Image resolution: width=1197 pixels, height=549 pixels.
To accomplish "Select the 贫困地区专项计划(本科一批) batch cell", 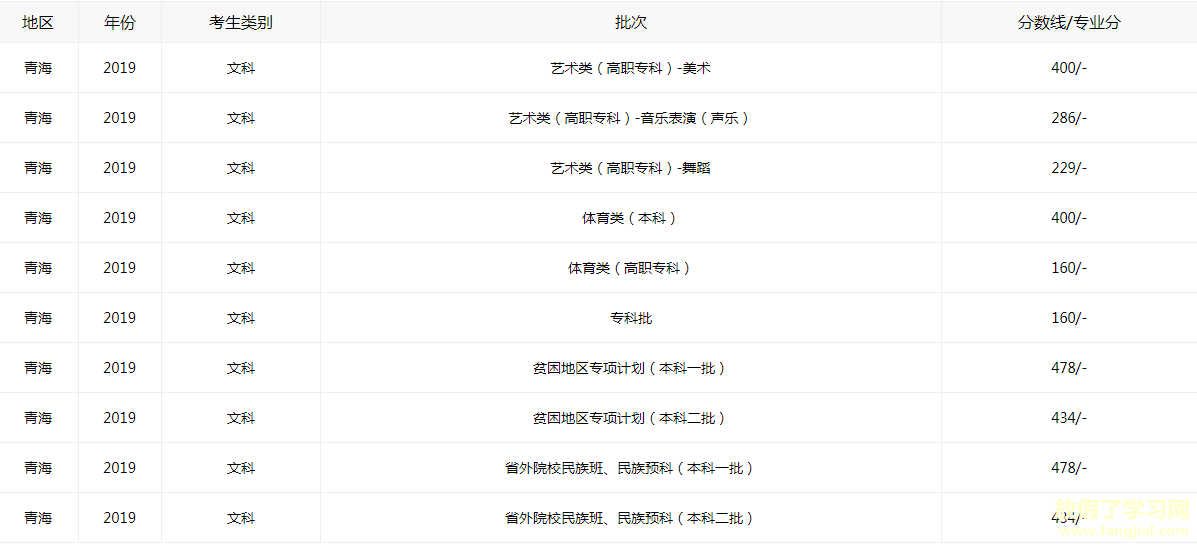I will click(x=631, y=368).
